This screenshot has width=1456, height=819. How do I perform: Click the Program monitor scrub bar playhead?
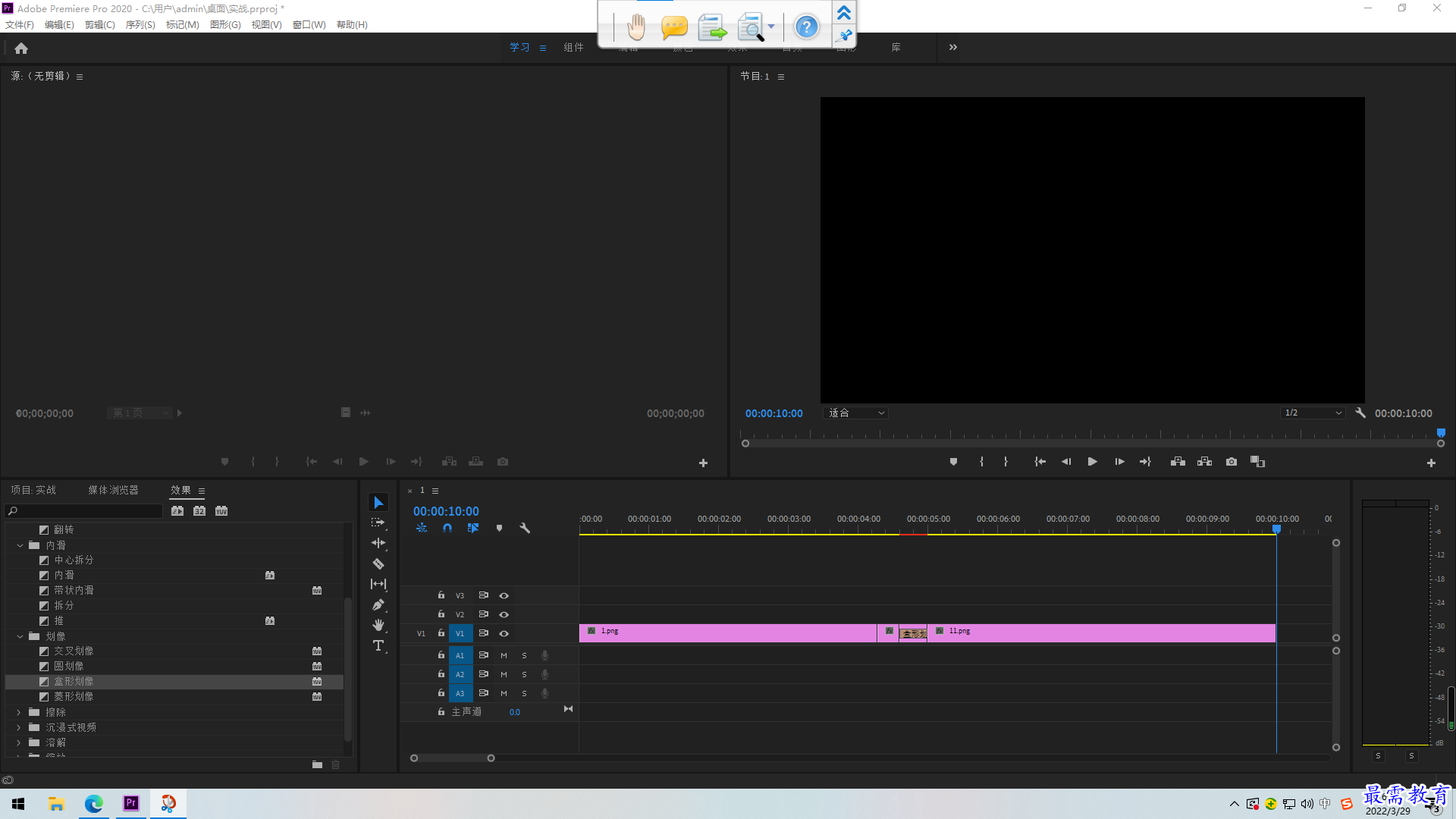[x=1441, y=434]
